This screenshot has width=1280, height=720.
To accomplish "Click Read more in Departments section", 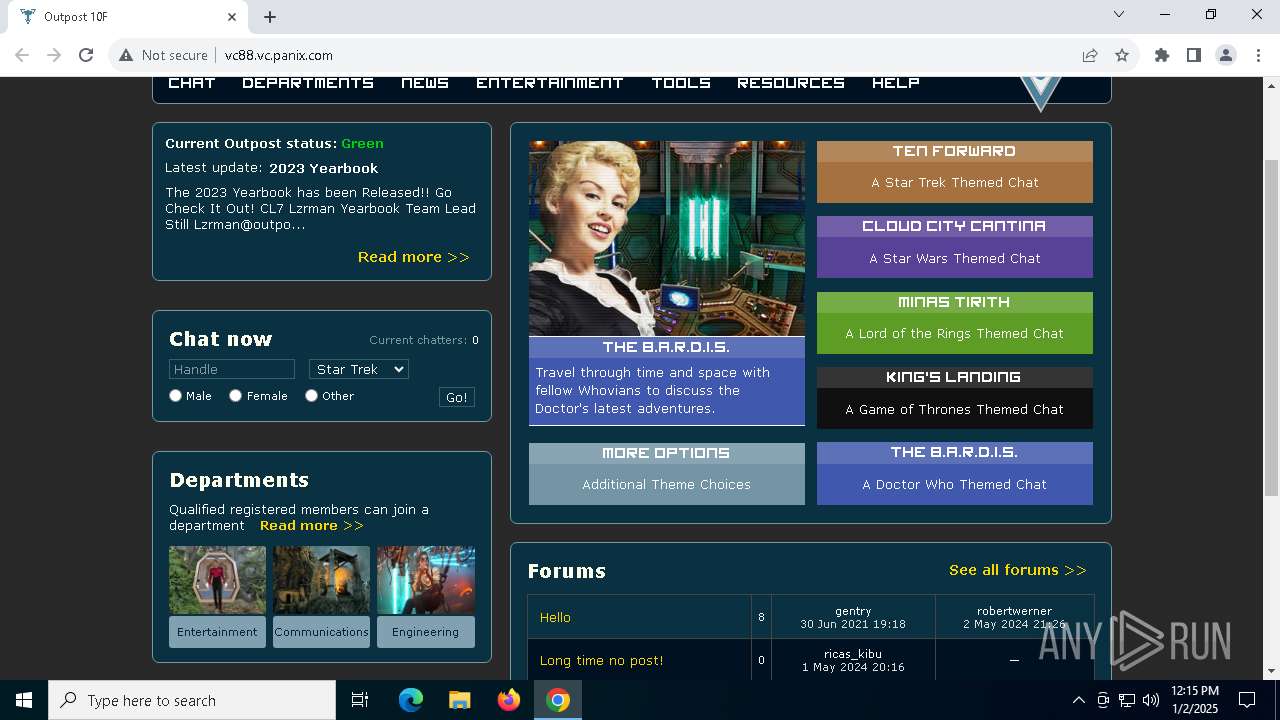I will (311, 525).
